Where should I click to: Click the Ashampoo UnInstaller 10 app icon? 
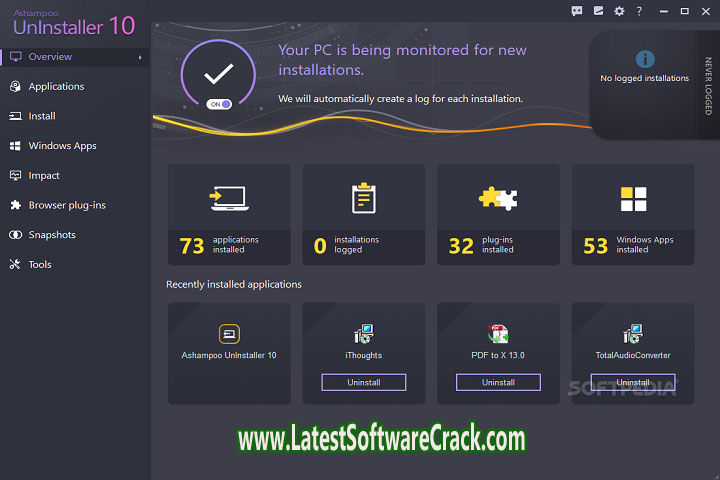[229, 334]
